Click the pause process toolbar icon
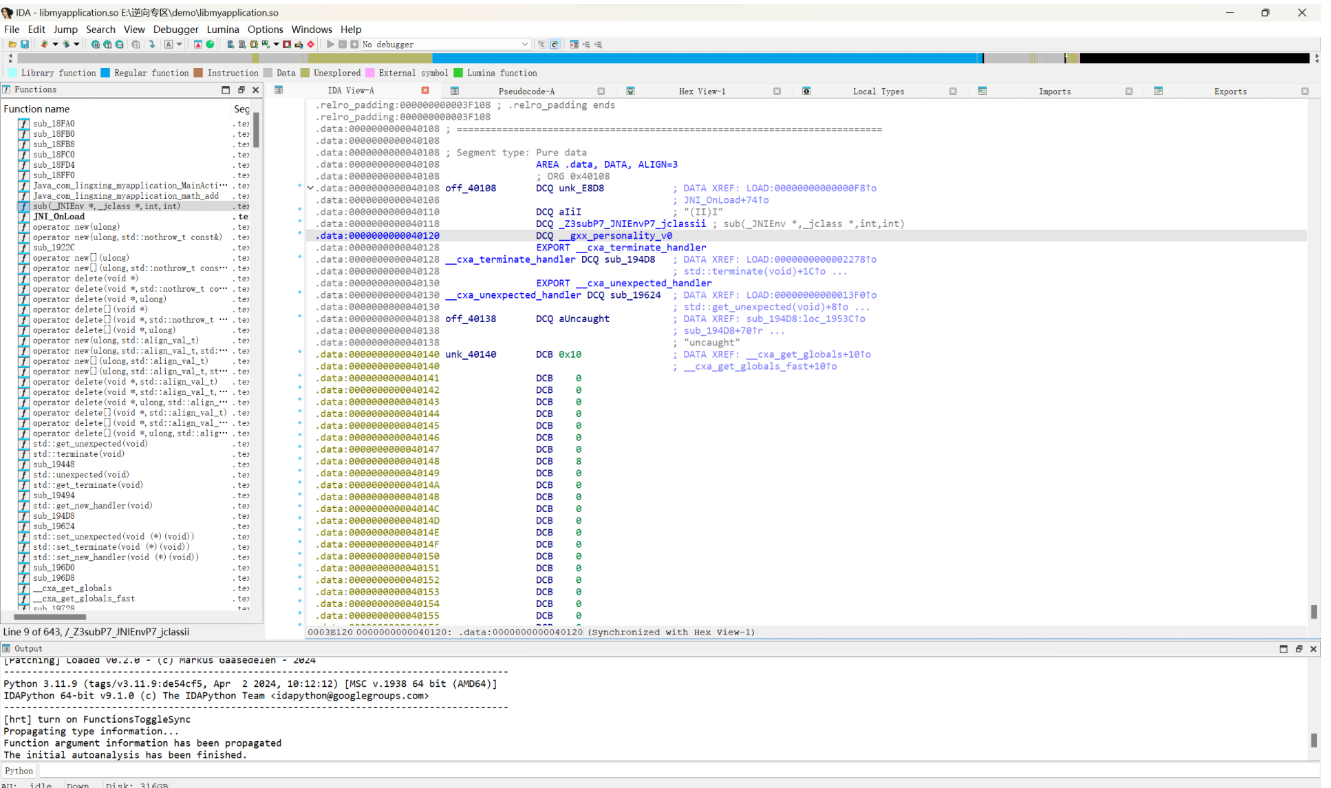Image resolution: width=1331 pixels, height=788 pixels. click(342, 44)
